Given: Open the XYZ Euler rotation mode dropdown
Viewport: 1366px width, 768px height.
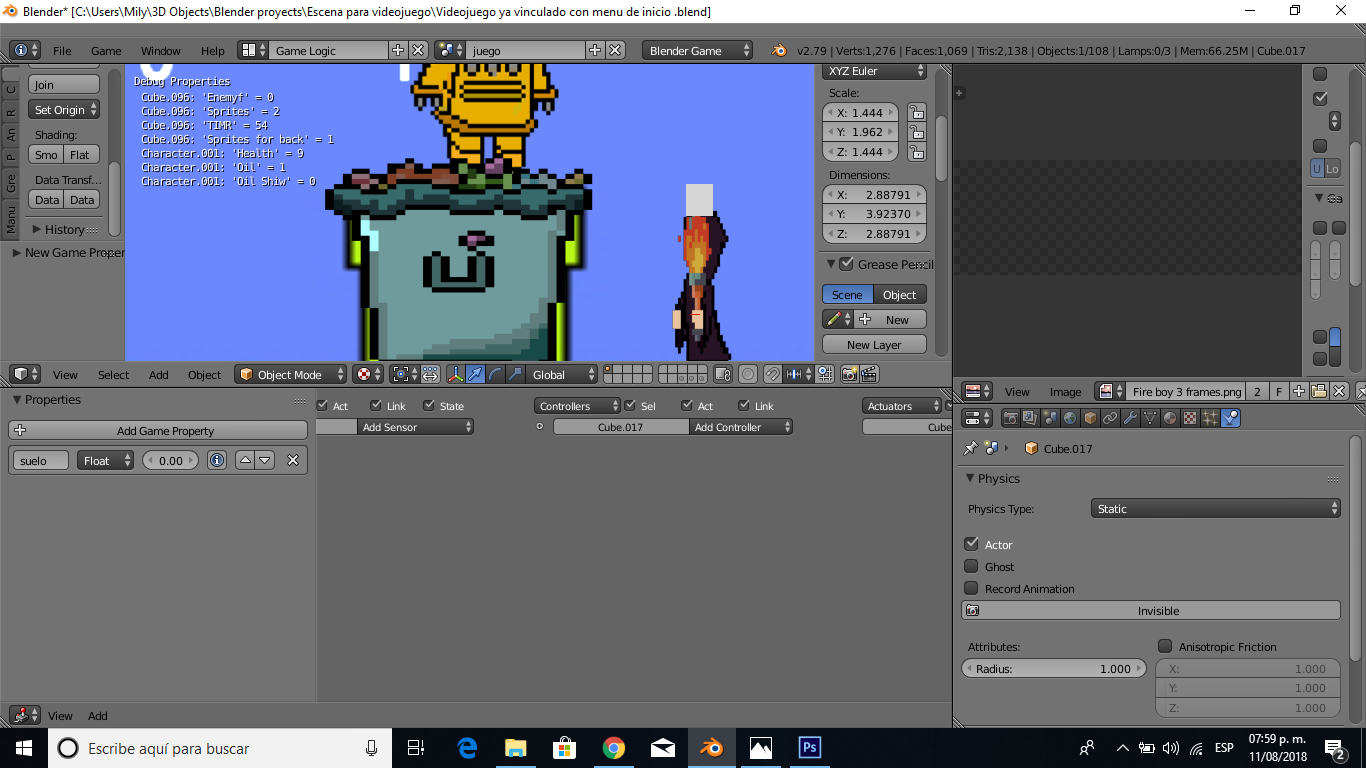Looking at the screenshot, I should click(875, 71).
